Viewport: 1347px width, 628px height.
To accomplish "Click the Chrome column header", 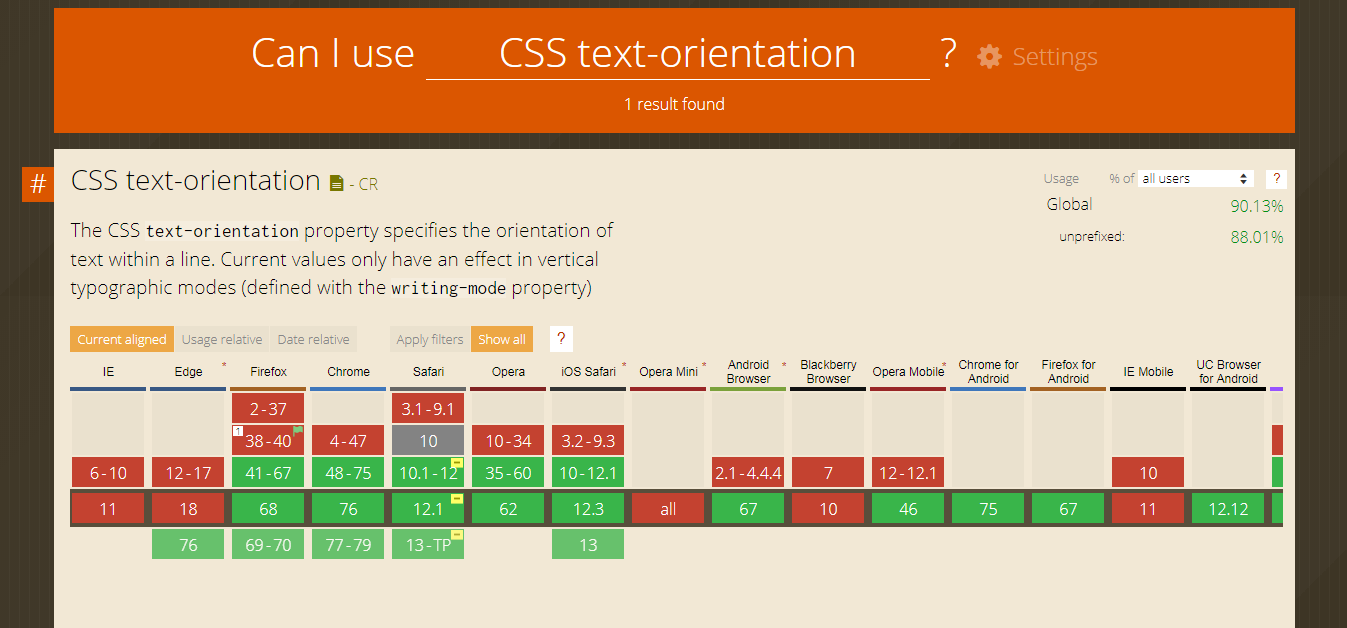I will (x=348, y=372).
